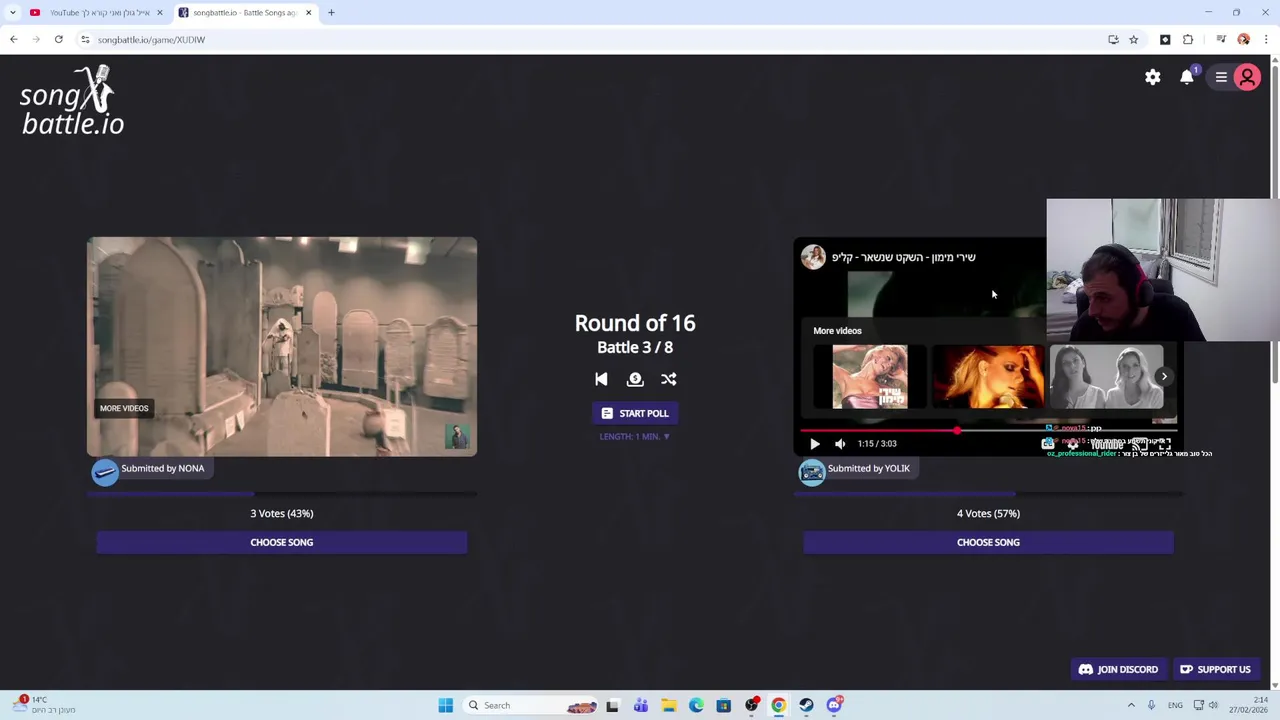Open the hamburger menu next to profile

pyautogui.click(x=1221, y=77)
